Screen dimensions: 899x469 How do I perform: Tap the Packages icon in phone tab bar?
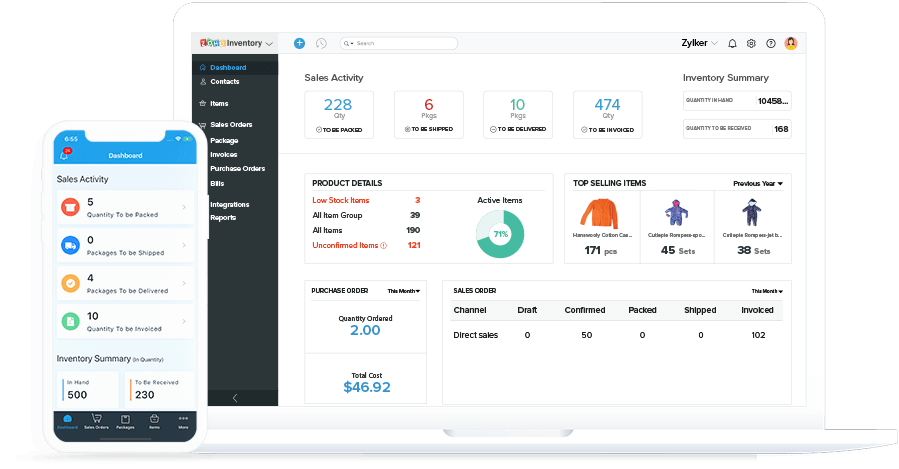pos(125,420)
